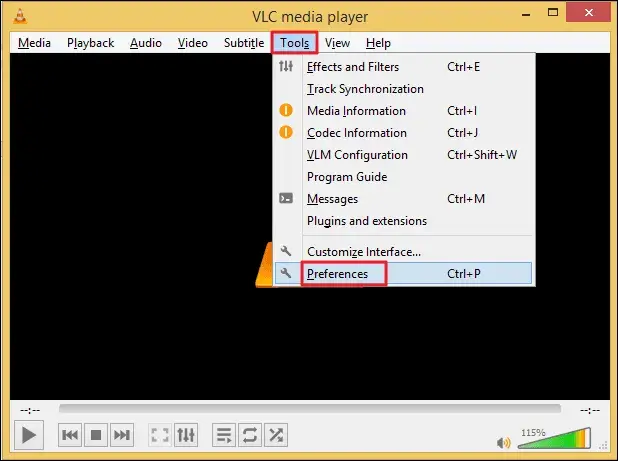Open the Audio menu
618x461 pixels.
[x=146, y=43]
